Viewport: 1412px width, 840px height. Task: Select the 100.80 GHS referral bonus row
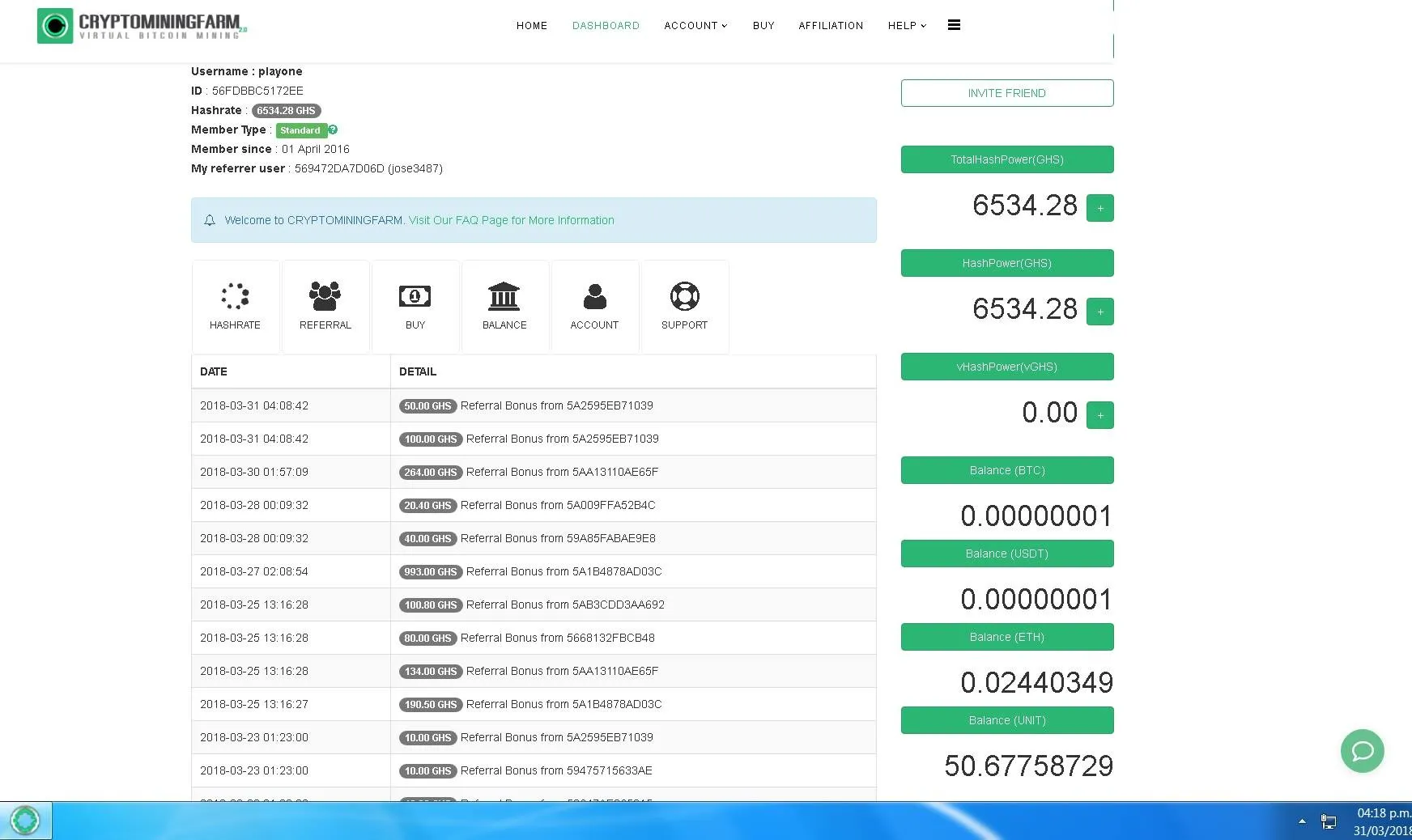[534, 605]
